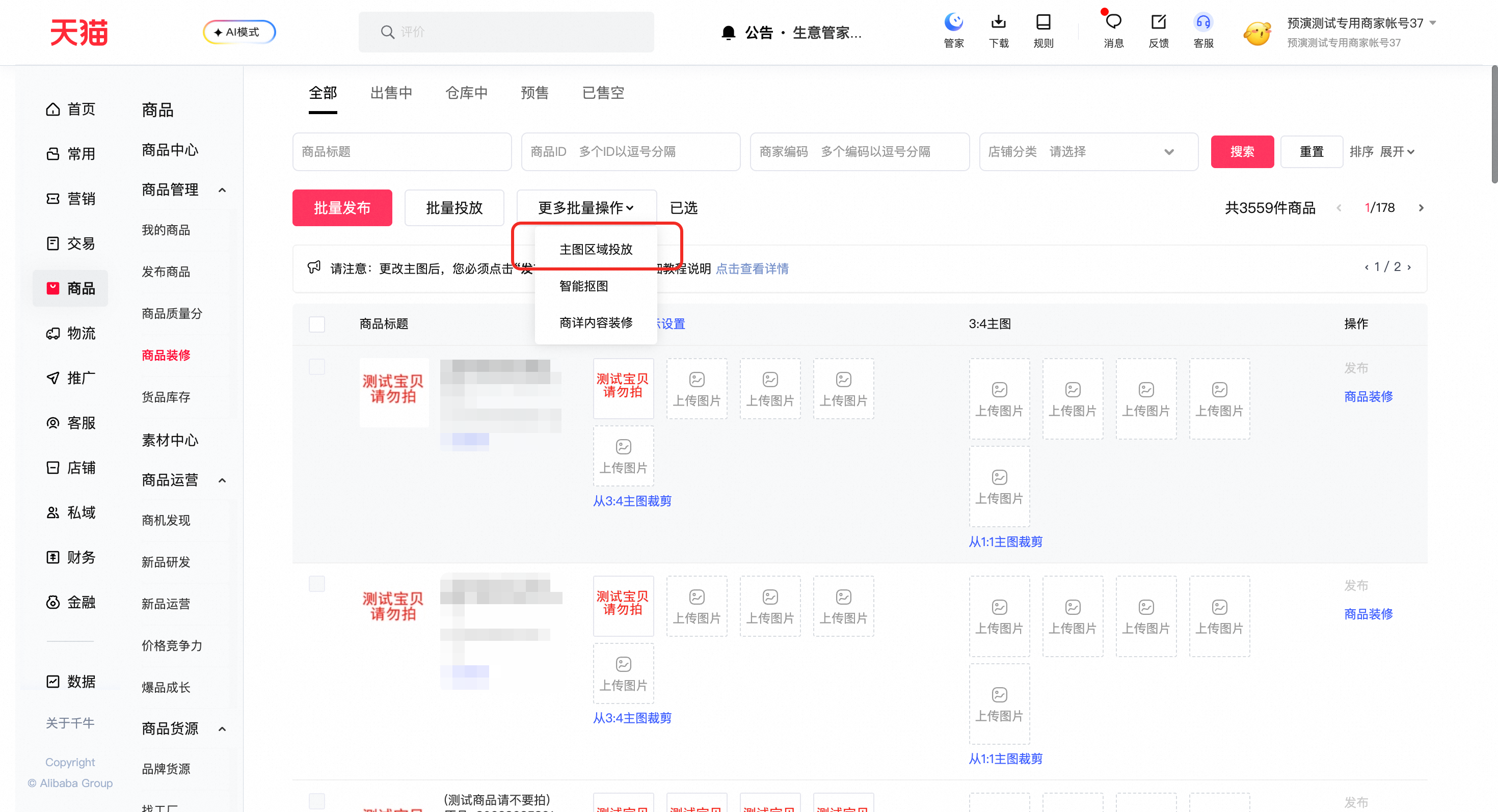Open the account name dropdown arrow
Viewport: 1498px width, 812px height.
click(1433, 22)
